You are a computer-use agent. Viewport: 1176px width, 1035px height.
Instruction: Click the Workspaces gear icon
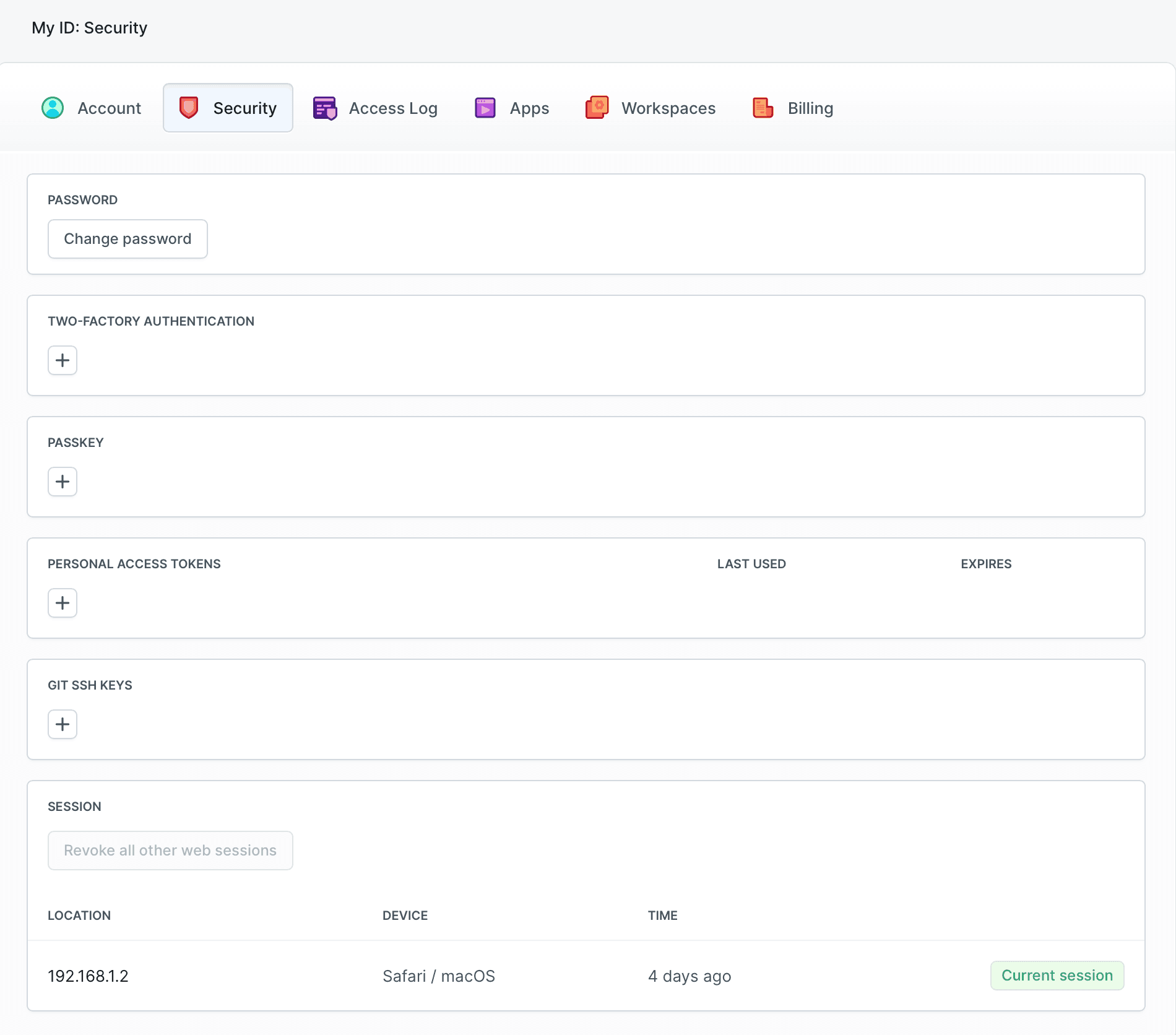(597, 108)
